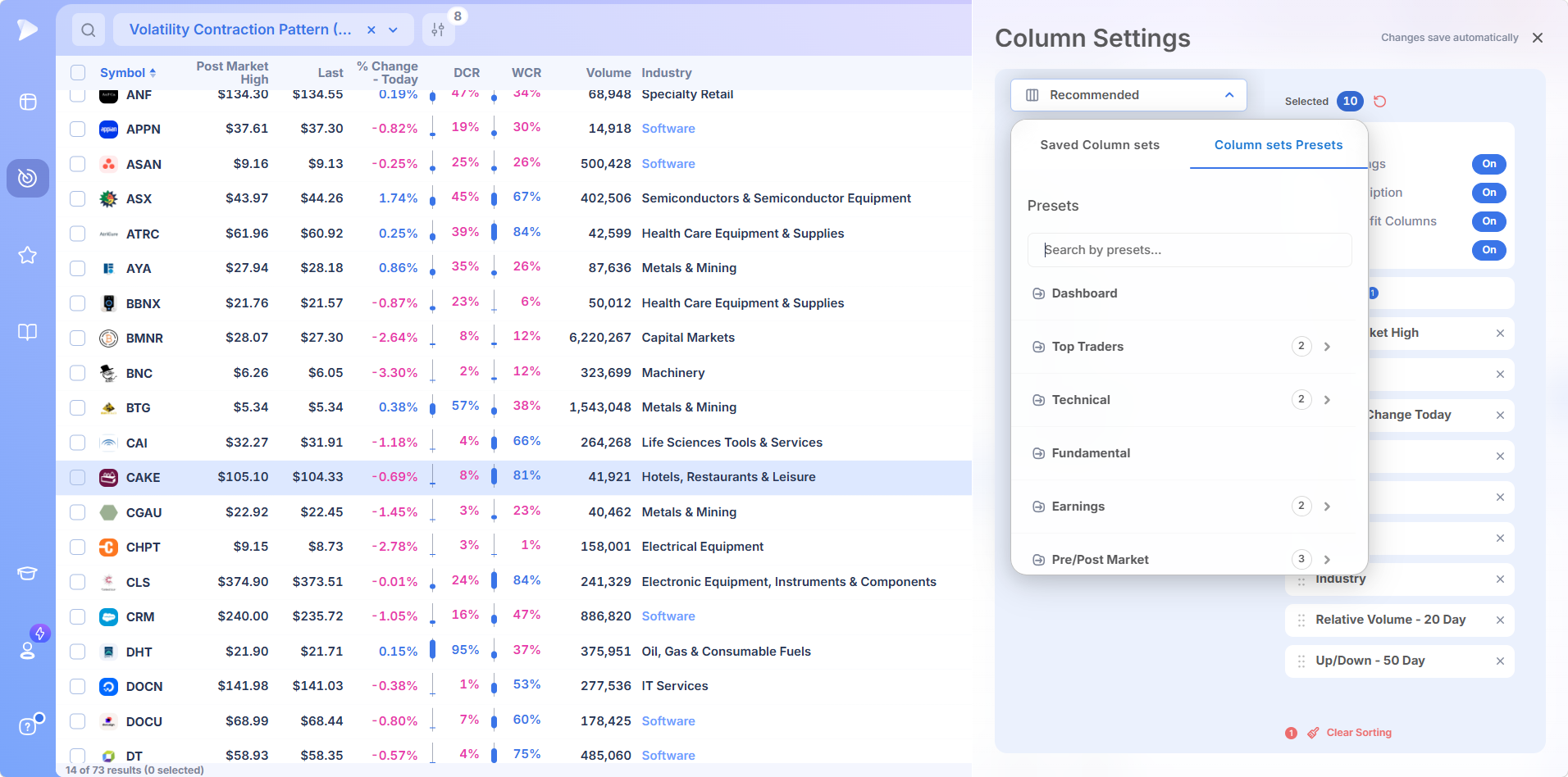
Task: Expand the Earnings preset group
Action: tap(1327, 507)
